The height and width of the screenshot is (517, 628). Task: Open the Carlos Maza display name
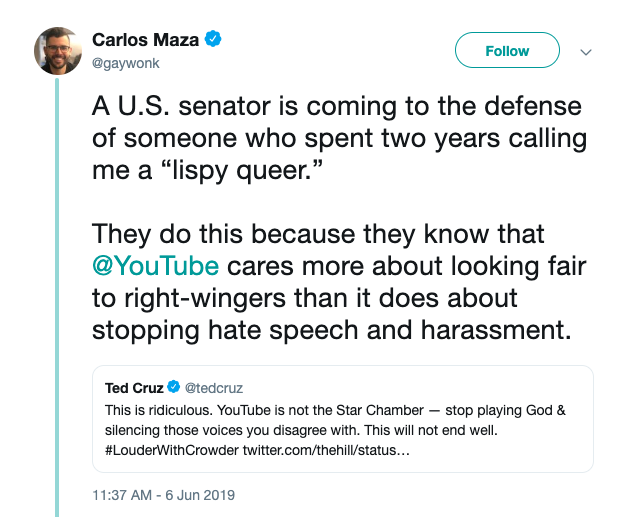[147, 40]
